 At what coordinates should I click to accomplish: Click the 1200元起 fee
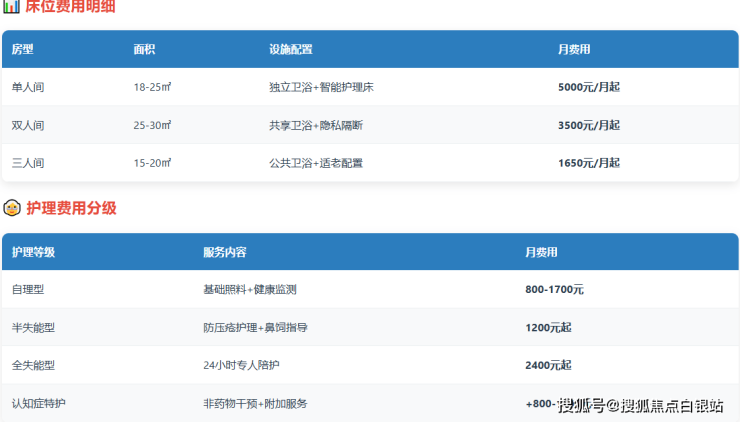pos(548,327)
